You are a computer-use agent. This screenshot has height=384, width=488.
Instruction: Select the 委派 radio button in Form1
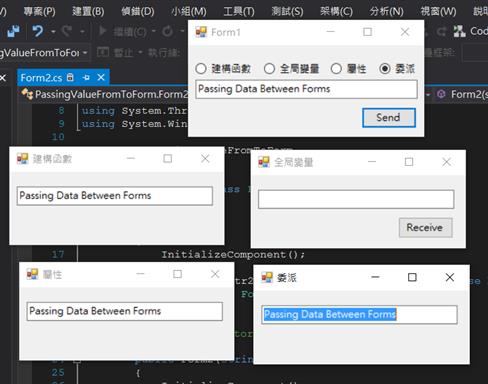[385, 69]
